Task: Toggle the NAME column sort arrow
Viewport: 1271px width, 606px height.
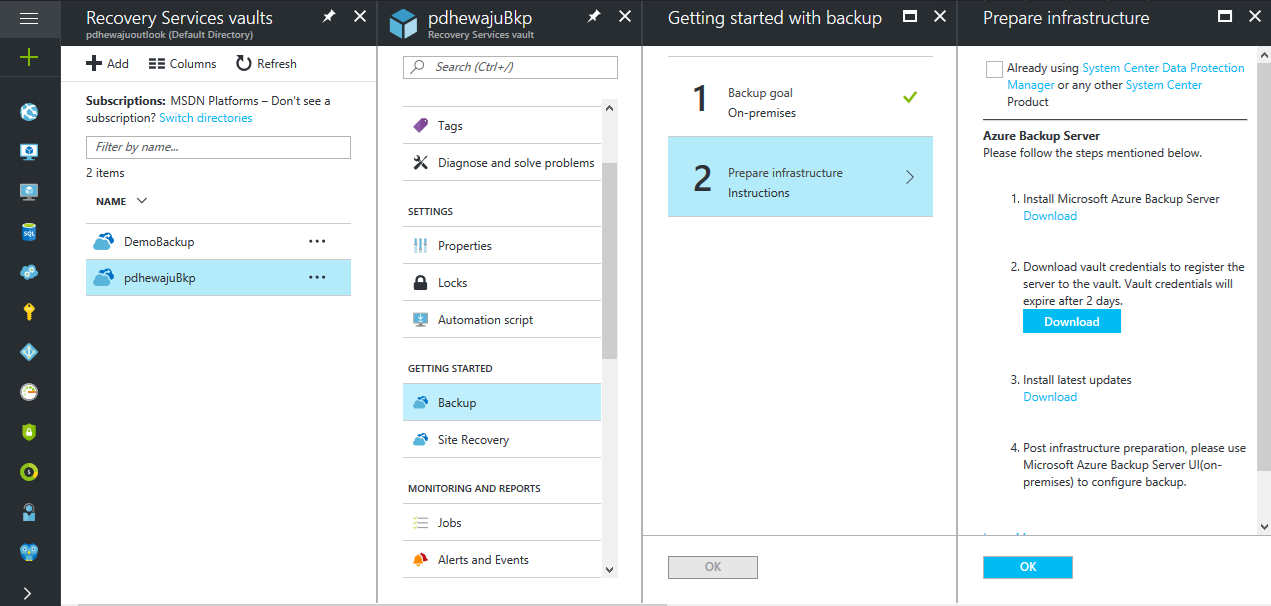Action: [x=141, y=201]
